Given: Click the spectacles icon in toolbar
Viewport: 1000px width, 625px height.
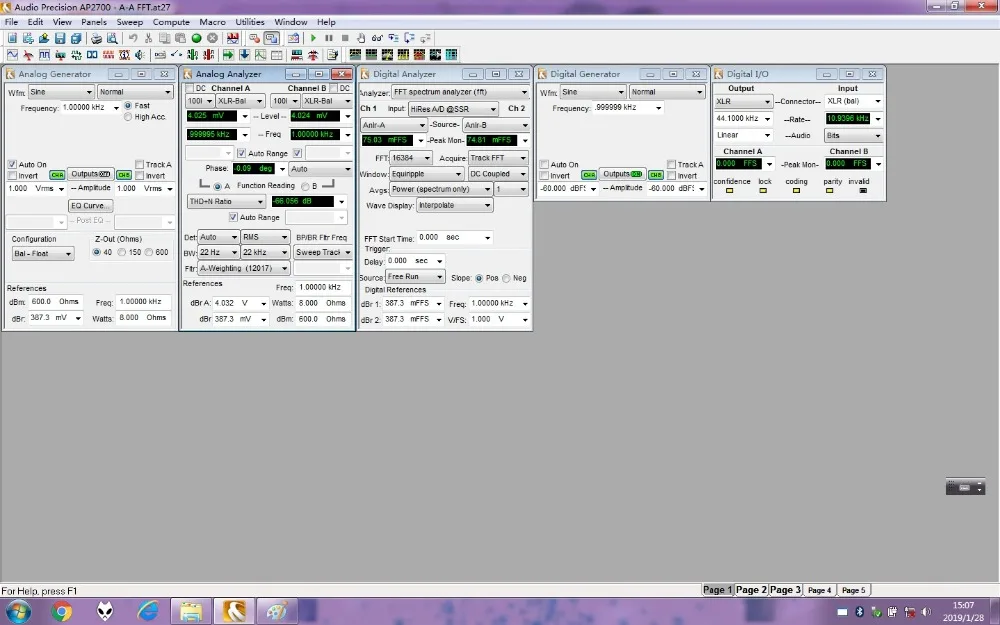Looking at the screenshot, I should click(x=377, y=38).
